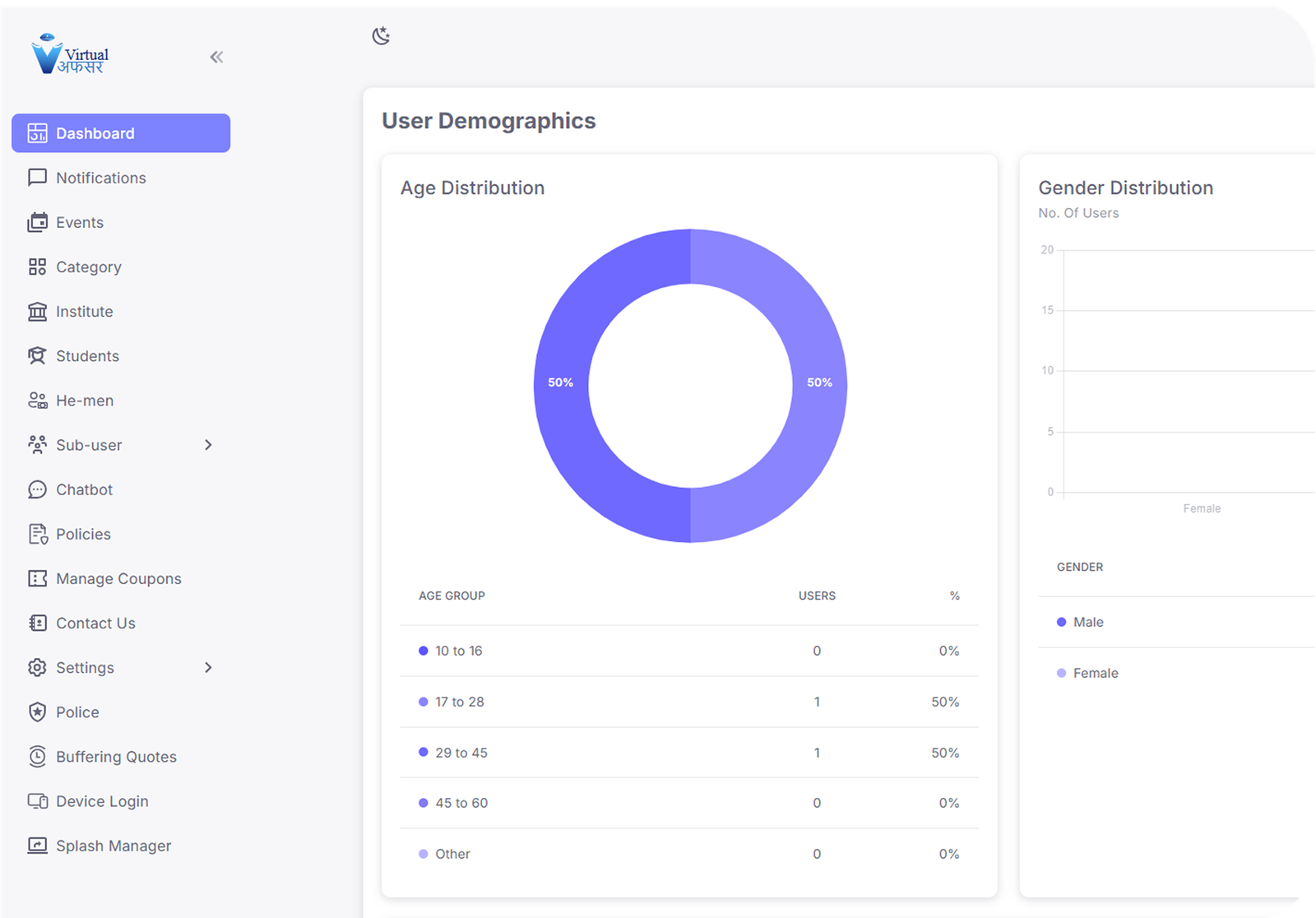This screenshot has height=918, width=1316.
Task: Open the Policies menu item
Action: tap(83, 534)
